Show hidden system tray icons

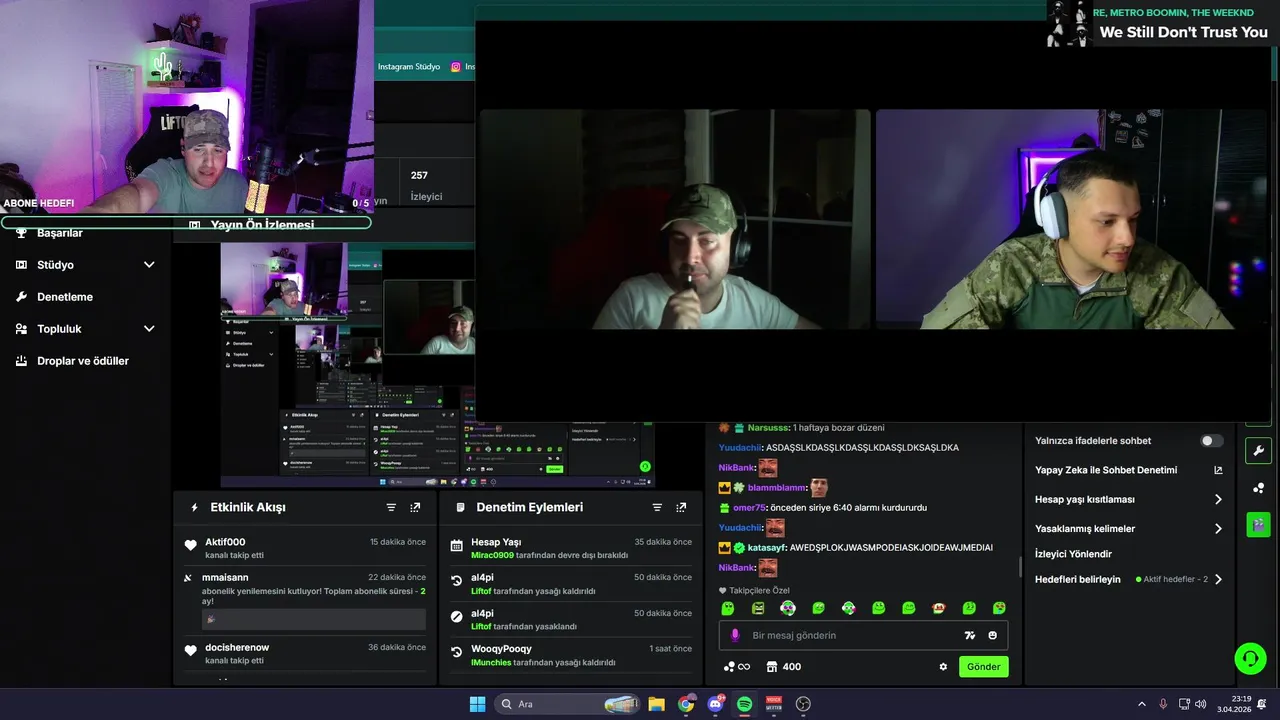[x=1142, y=704]
